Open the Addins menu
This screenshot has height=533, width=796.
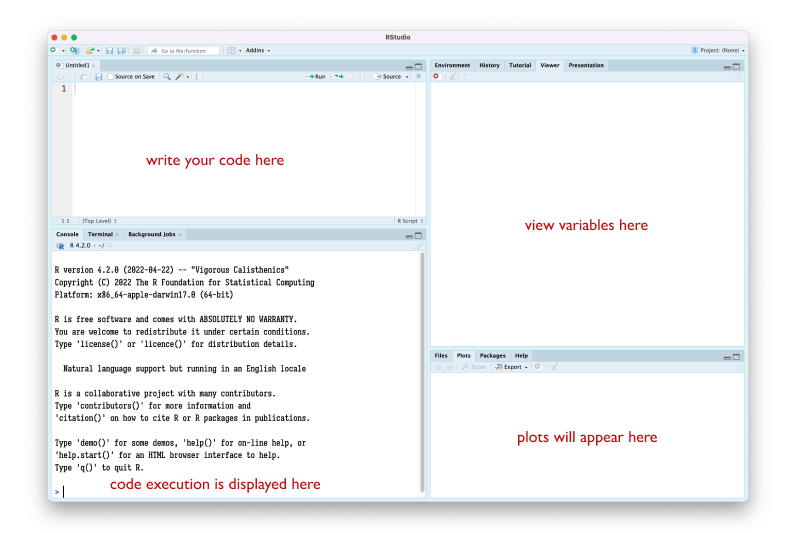point(258,50)
